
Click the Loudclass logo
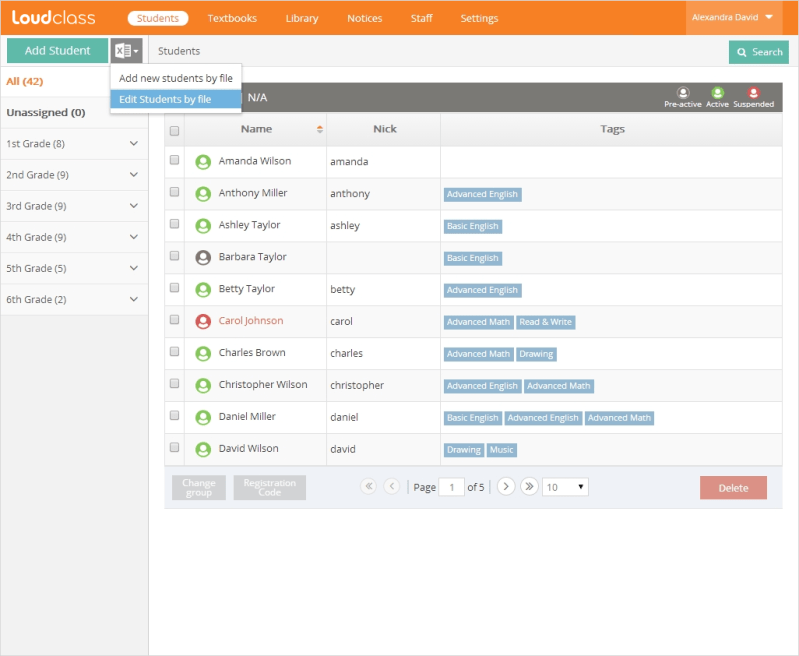tap(53, 17)
